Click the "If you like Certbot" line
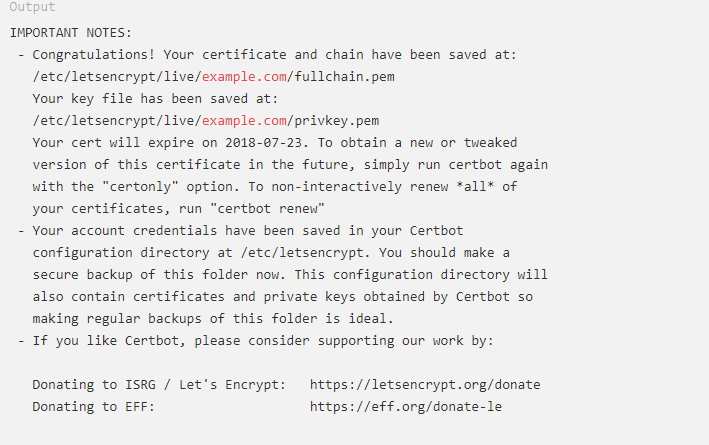This screenshot has width=709, height=445. point(263,341)
